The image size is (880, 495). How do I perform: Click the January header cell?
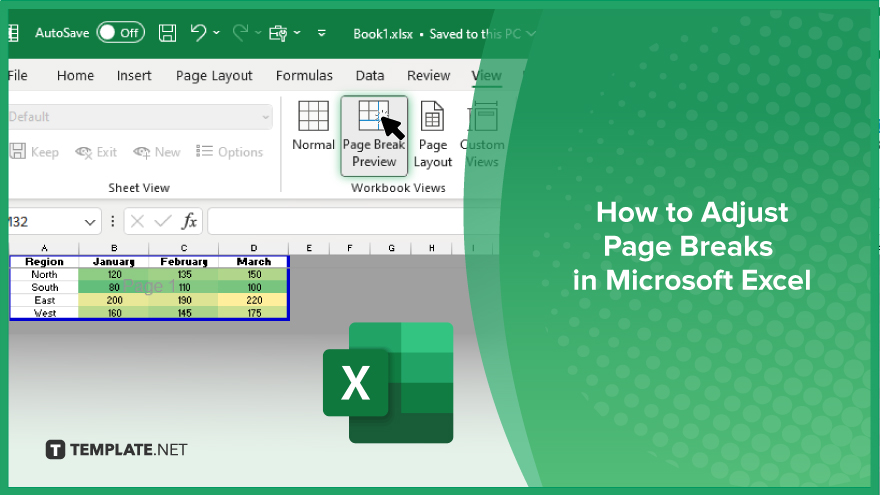pyautogui.click(x=114, y=262)
